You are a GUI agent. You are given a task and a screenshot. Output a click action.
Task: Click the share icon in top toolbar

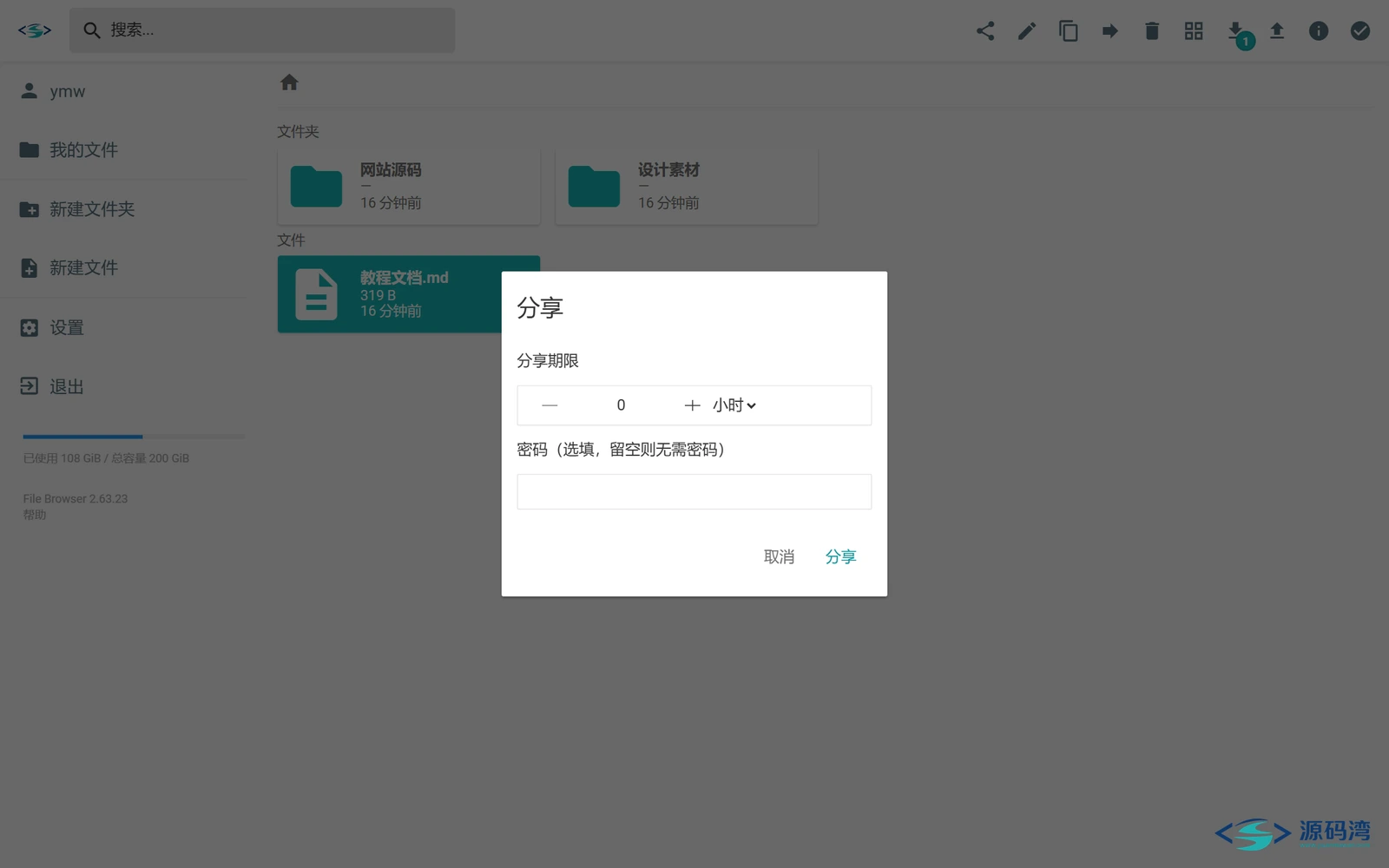tap(985, 31)
